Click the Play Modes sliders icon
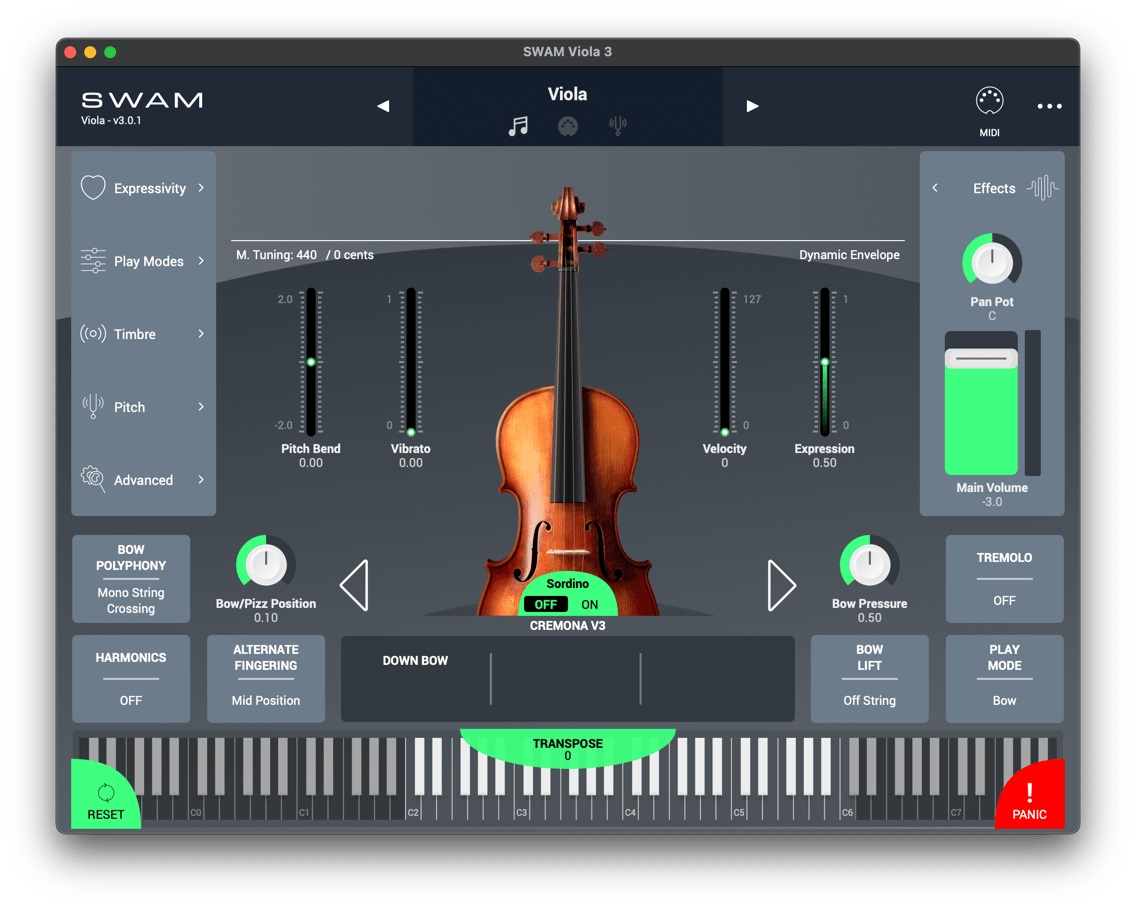The width and height of the screenshot is (1136, 908). [93, 261]
